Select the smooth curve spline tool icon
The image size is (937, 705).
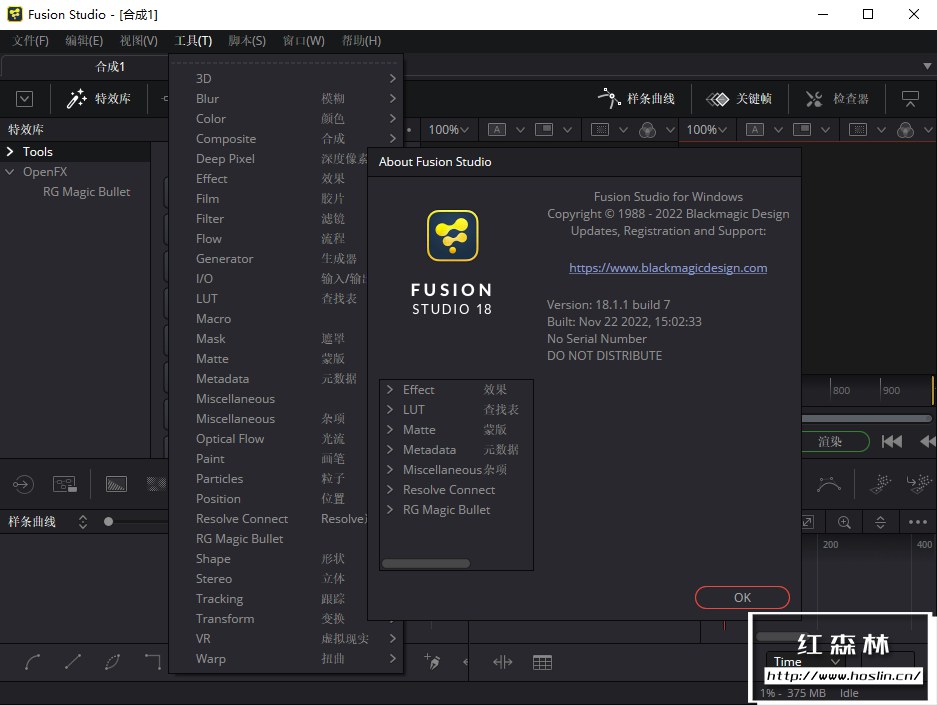(x=33, y=661)
